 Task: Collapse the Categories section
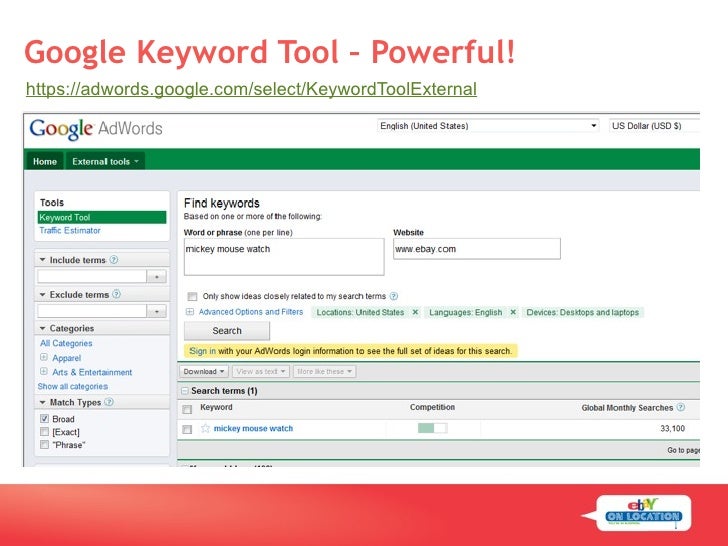coord(43,328)
